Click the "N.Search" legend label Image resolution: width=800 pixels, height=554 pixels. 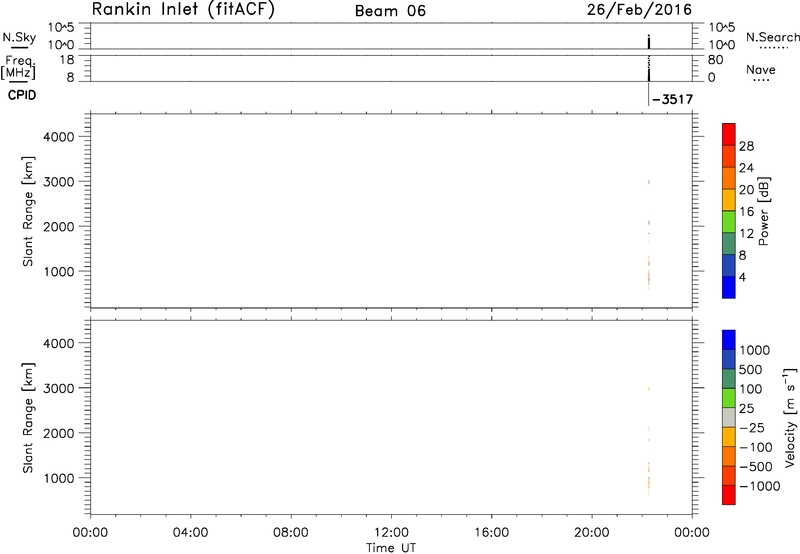(x=772, y=37)
